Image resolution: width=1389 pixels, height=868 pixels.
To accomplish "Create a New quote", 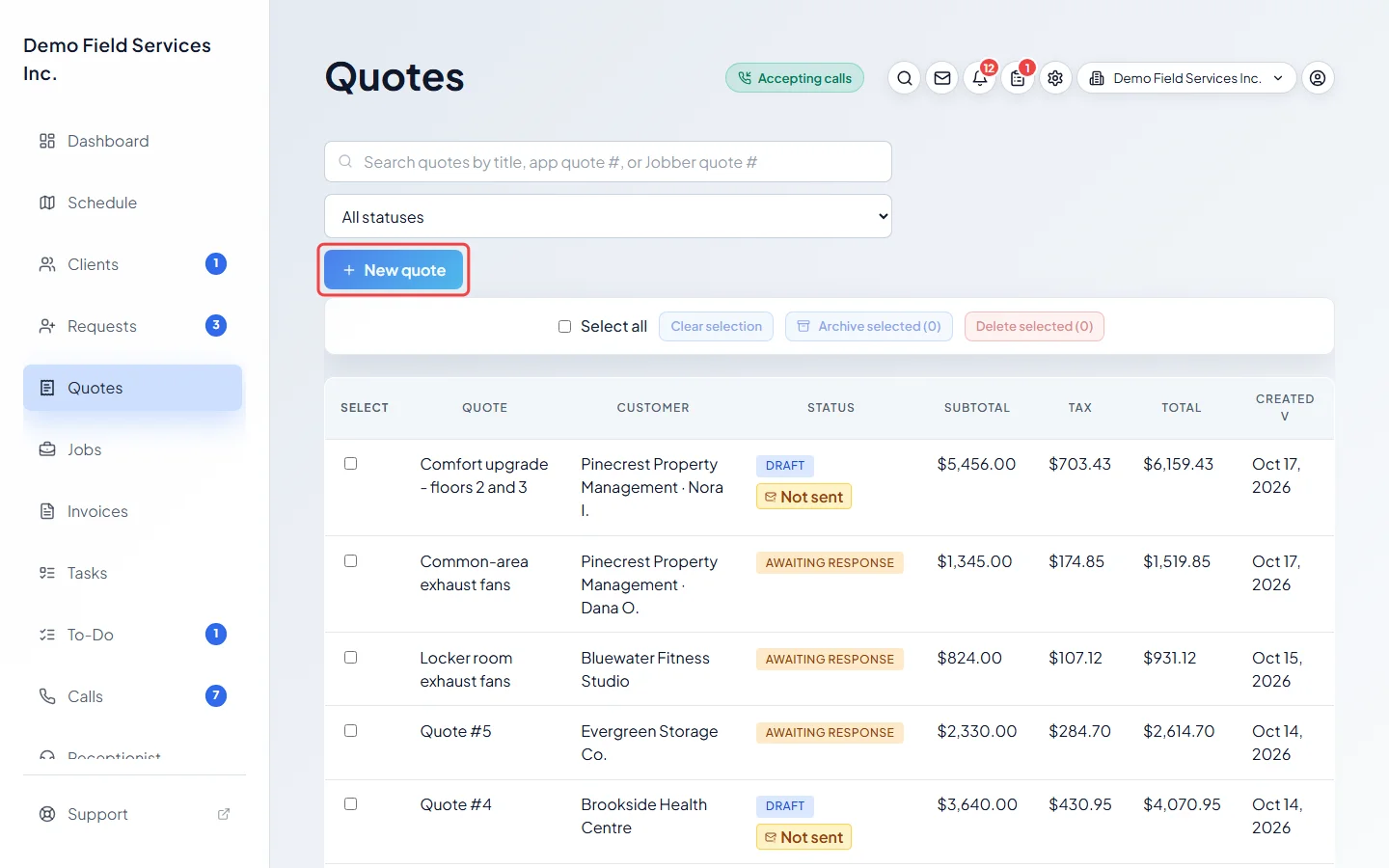I will (x=394, y=270).
